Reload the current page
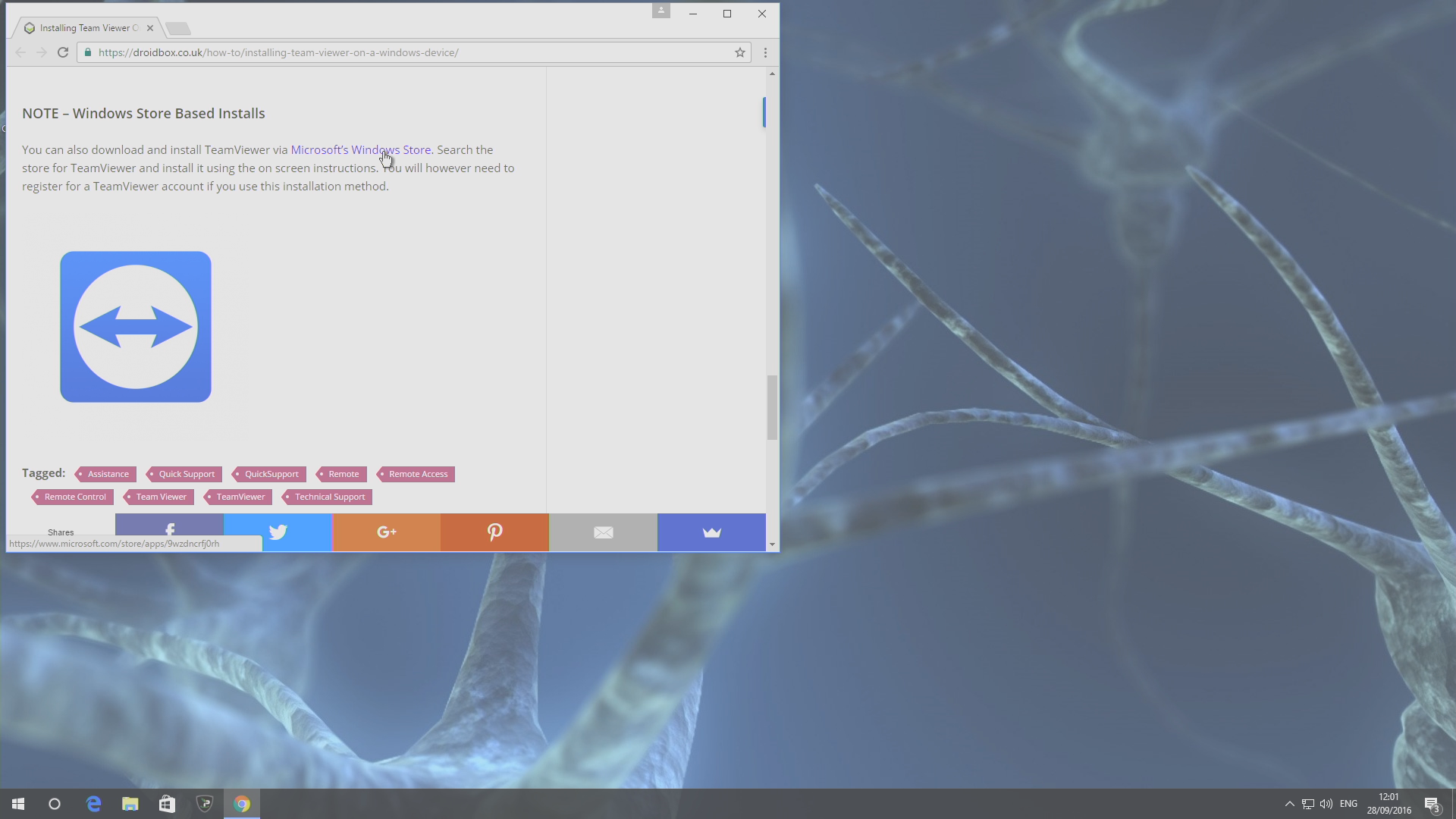The width and height of the screenshot is (1456, 819). (x=63, y=52)
